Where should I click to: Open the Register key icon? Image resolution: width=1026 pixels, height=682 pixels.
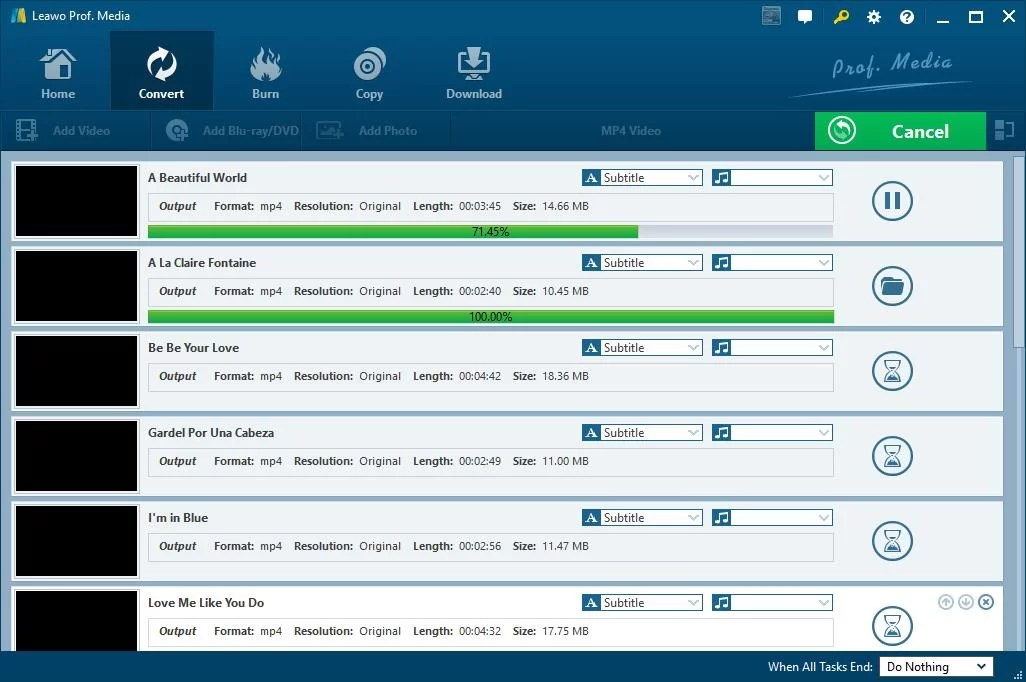tap(840, 16)
